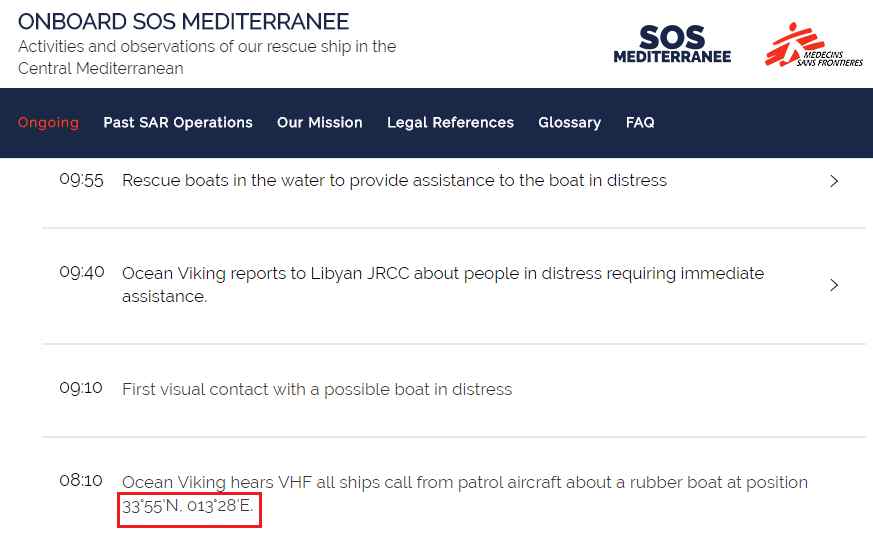Click the 09:10 timestamp
The width and height of the screenshot is (873, 547).
(x=81, y=388)
